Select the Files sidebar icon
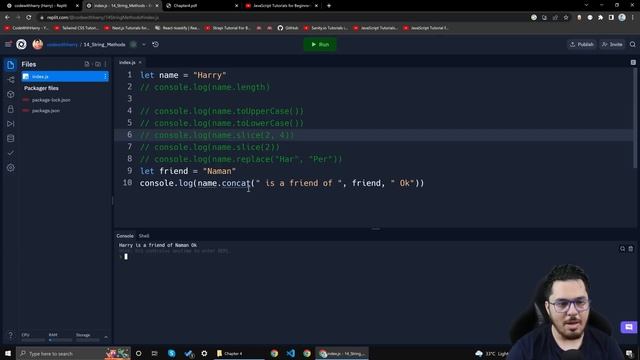This screenshot has width=640, height=360. [11, 64]
